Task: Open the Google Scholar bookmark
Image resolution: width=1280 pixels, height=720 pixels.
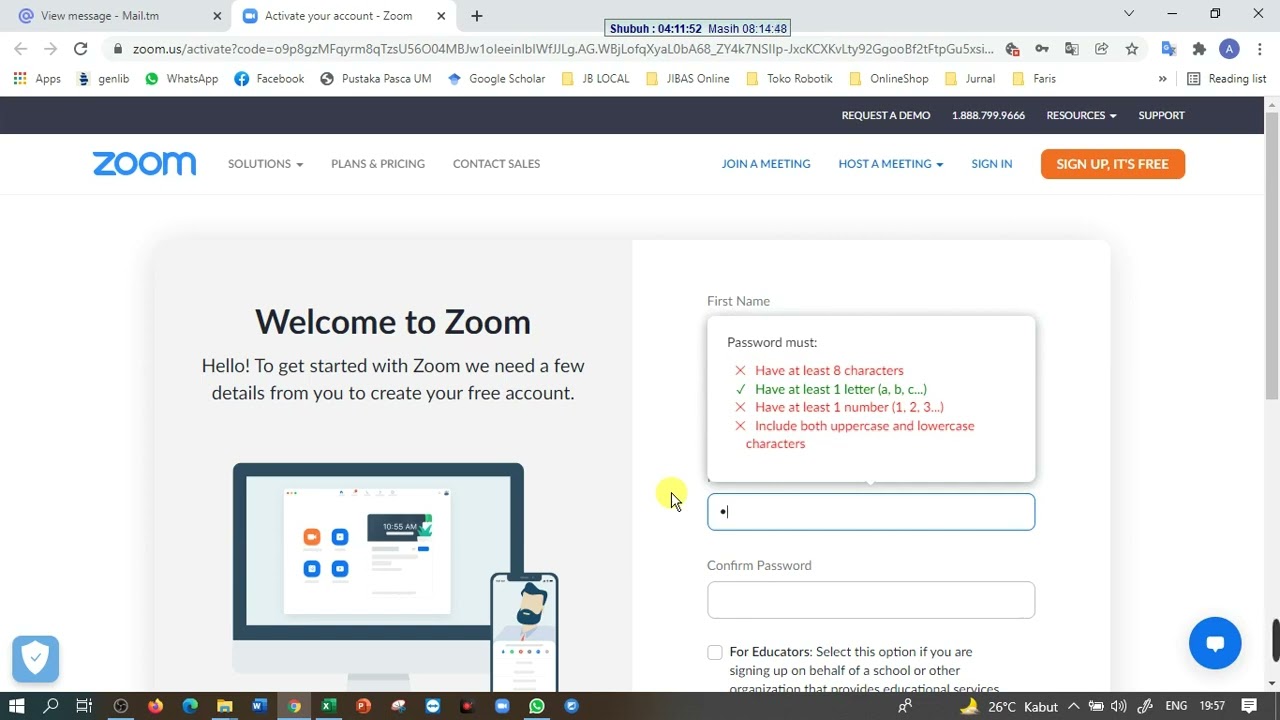Action: click(x=496, y=79)
